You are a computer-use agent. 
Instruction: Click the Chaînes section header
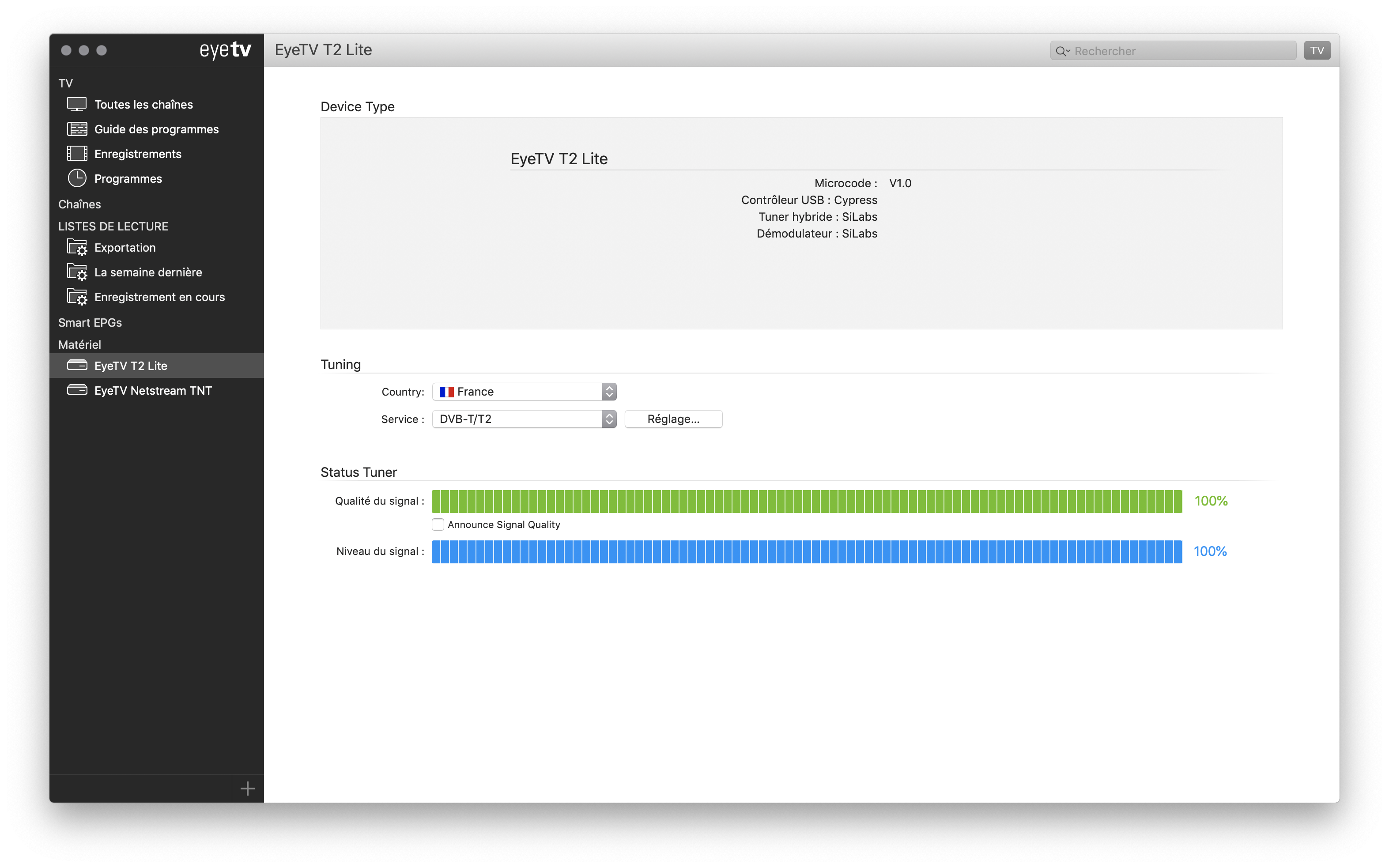[x=79, y=204]
